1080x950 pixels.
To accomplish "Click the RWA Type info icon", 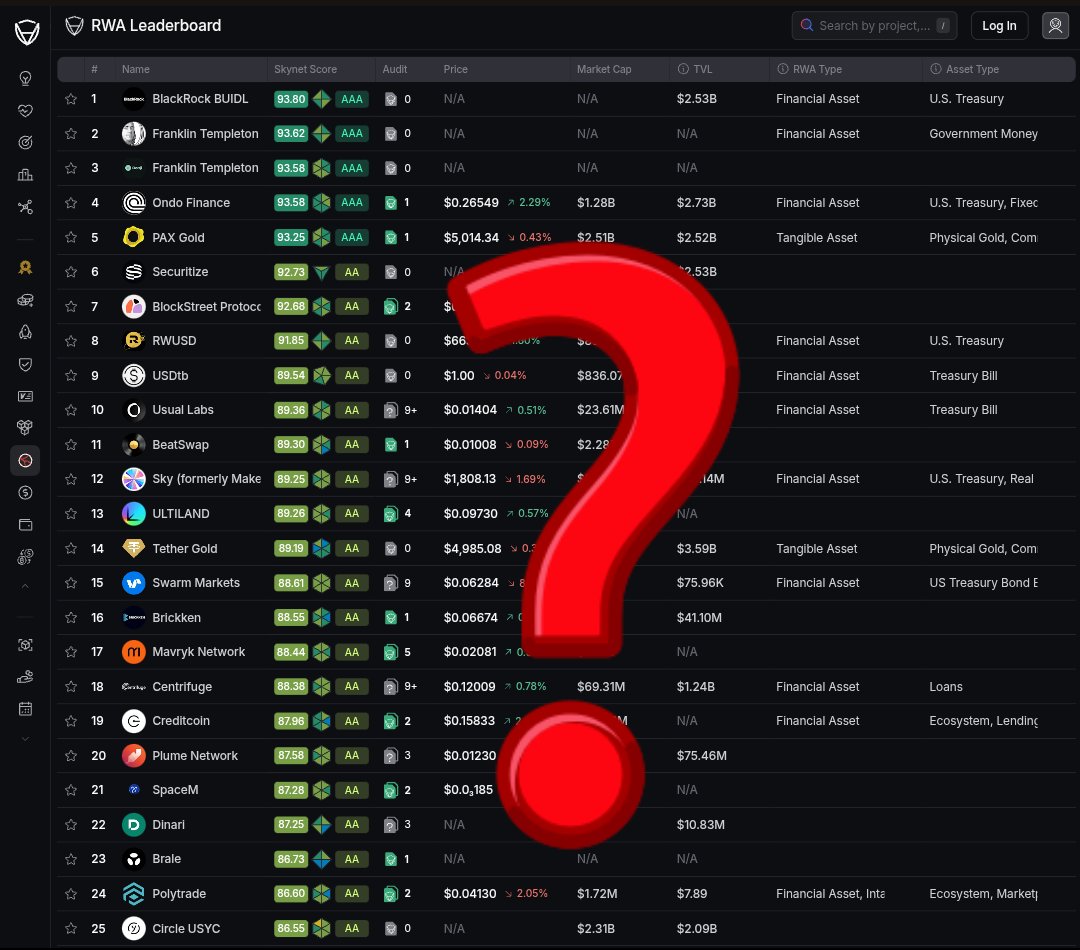I will (782, 69).
